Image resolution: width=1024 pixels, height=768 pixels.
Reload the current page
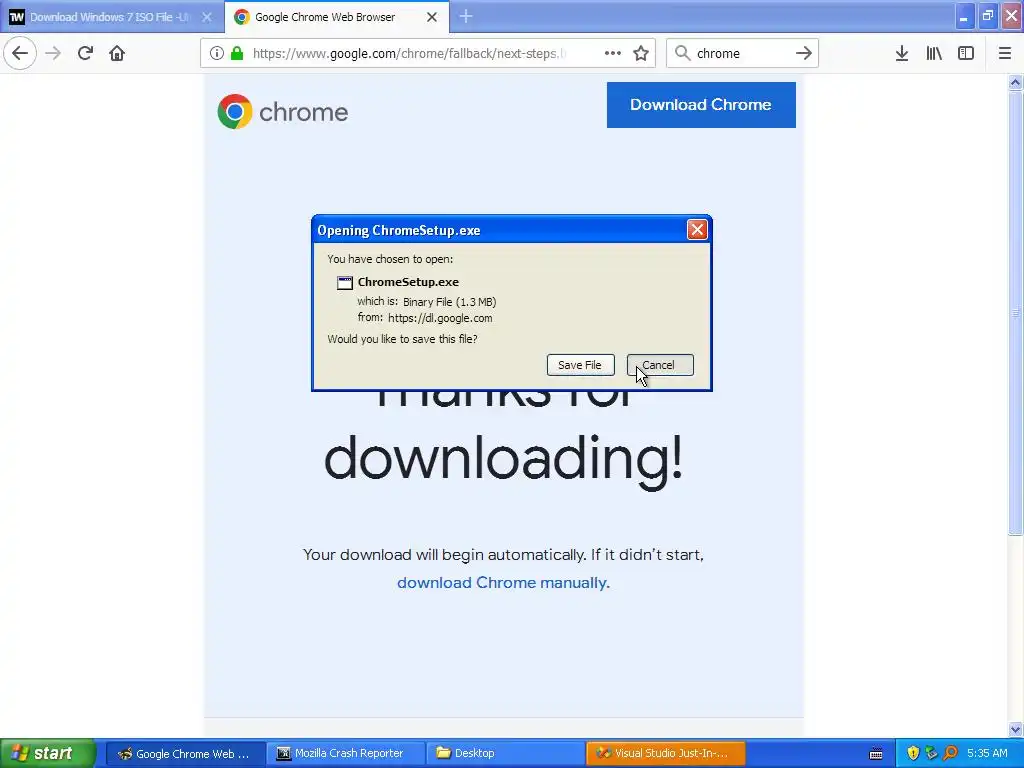pos(85,53)
